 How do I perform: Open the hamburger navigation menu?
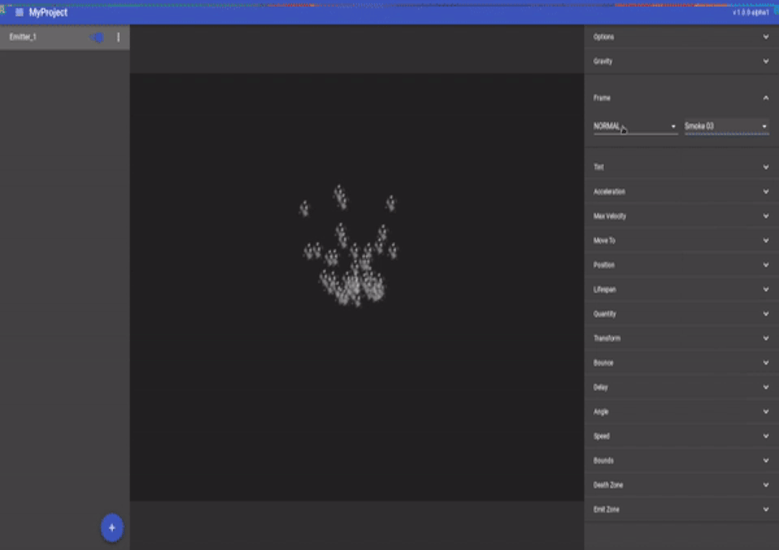[19, 12]
